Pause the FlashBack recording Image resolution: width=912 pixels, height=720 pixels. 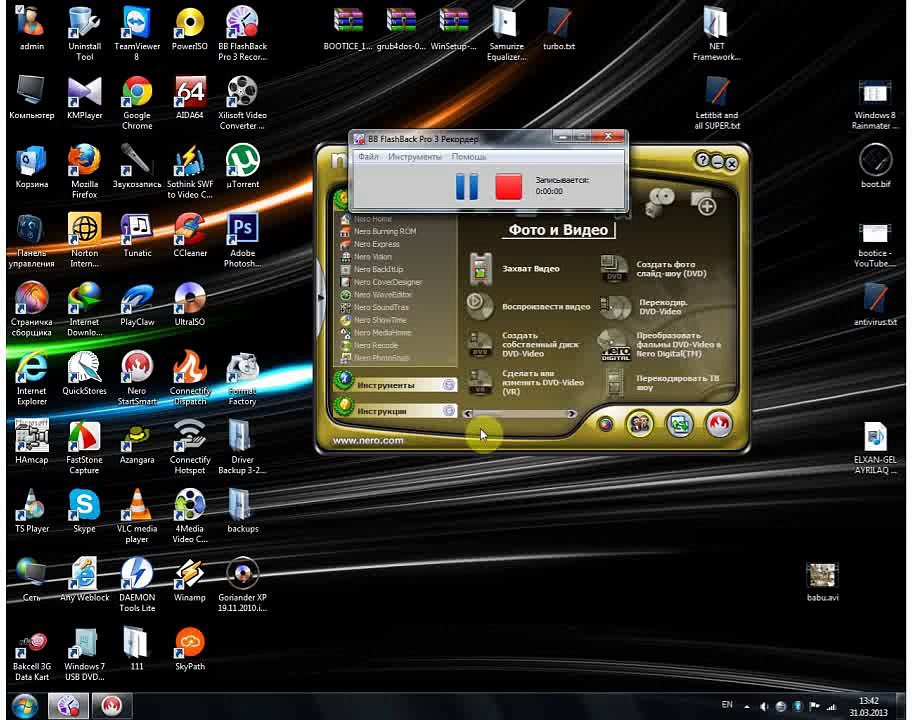pyautogui.click(x=466, y=186)
